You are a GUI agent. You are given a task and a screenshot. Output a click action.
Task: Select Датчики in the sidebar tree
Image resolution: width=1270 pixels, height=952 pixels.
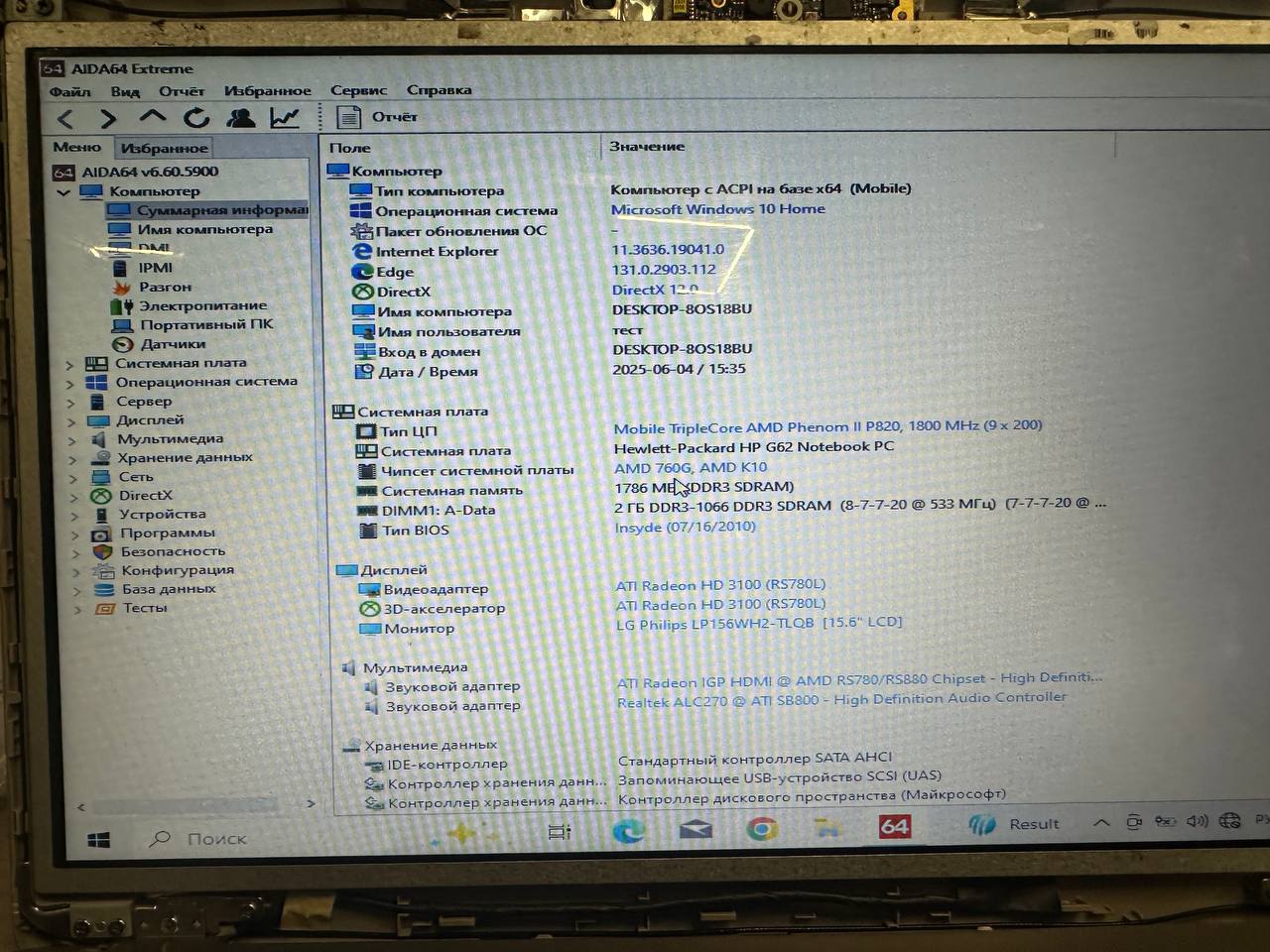tap(172, 344)
